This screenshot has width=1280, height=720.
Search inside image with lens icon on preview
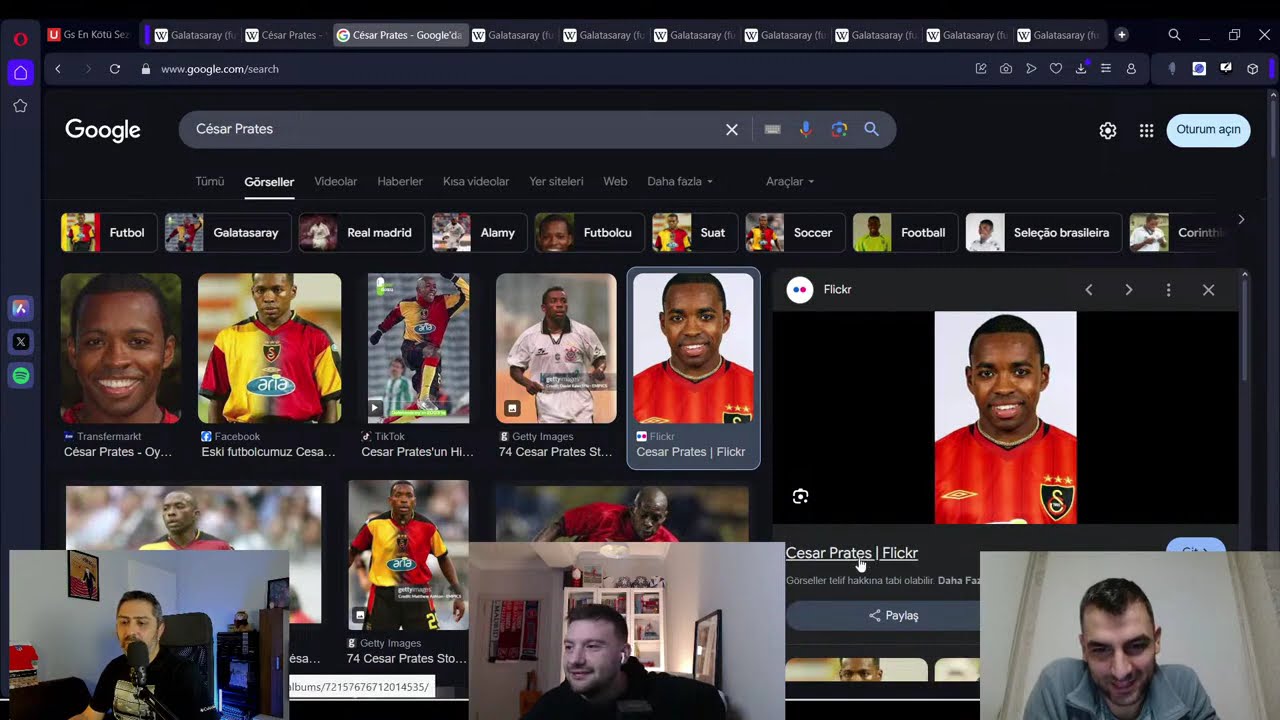click(800, 496)
